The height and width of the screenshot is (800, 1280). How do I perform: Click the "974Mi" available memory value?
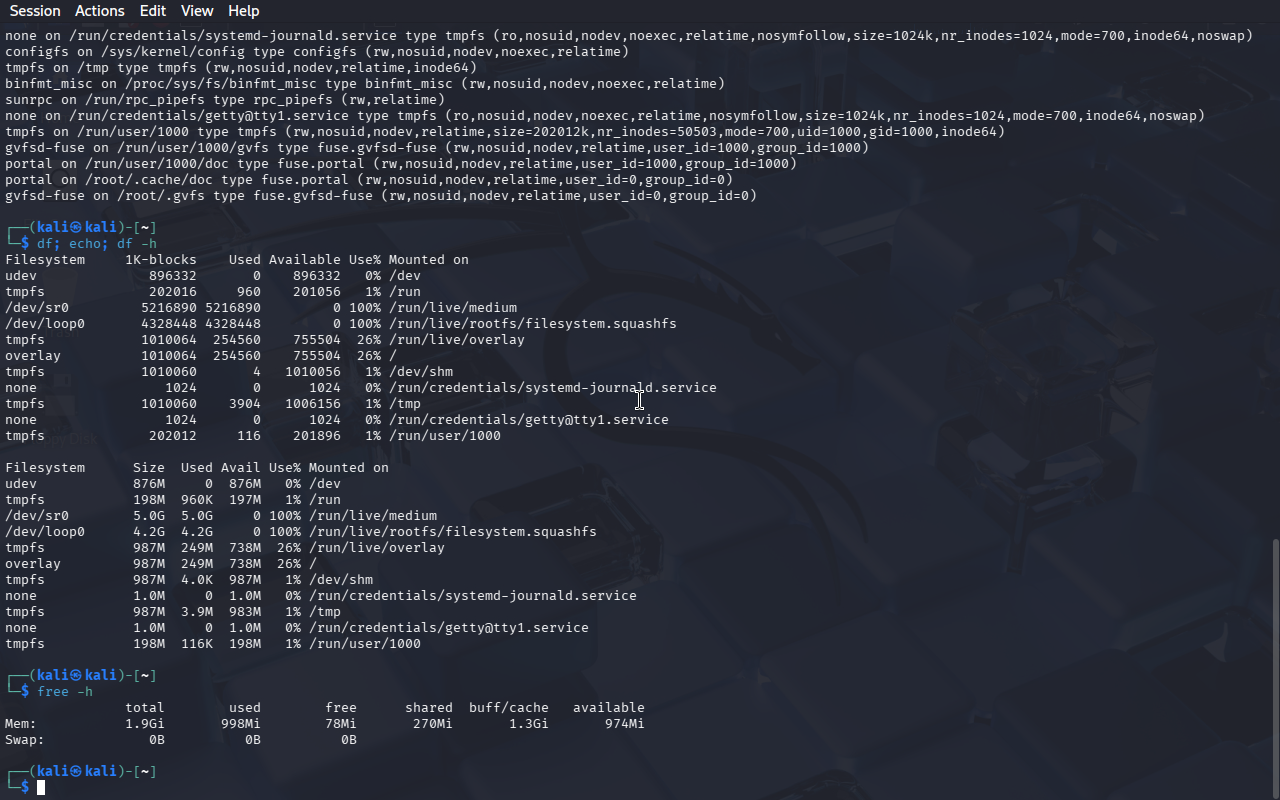tap(624, 724)
